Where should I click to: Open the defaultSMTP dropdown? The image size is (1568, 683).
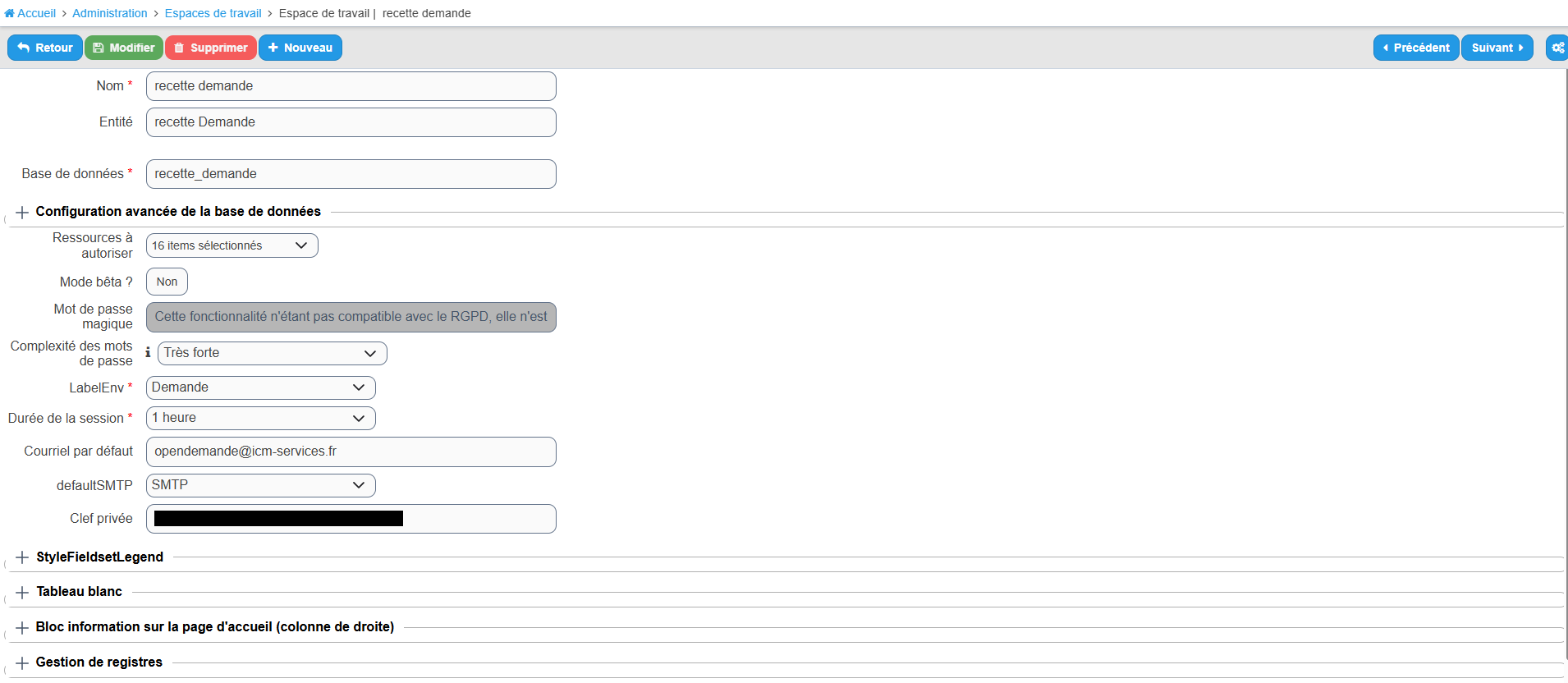261,485
